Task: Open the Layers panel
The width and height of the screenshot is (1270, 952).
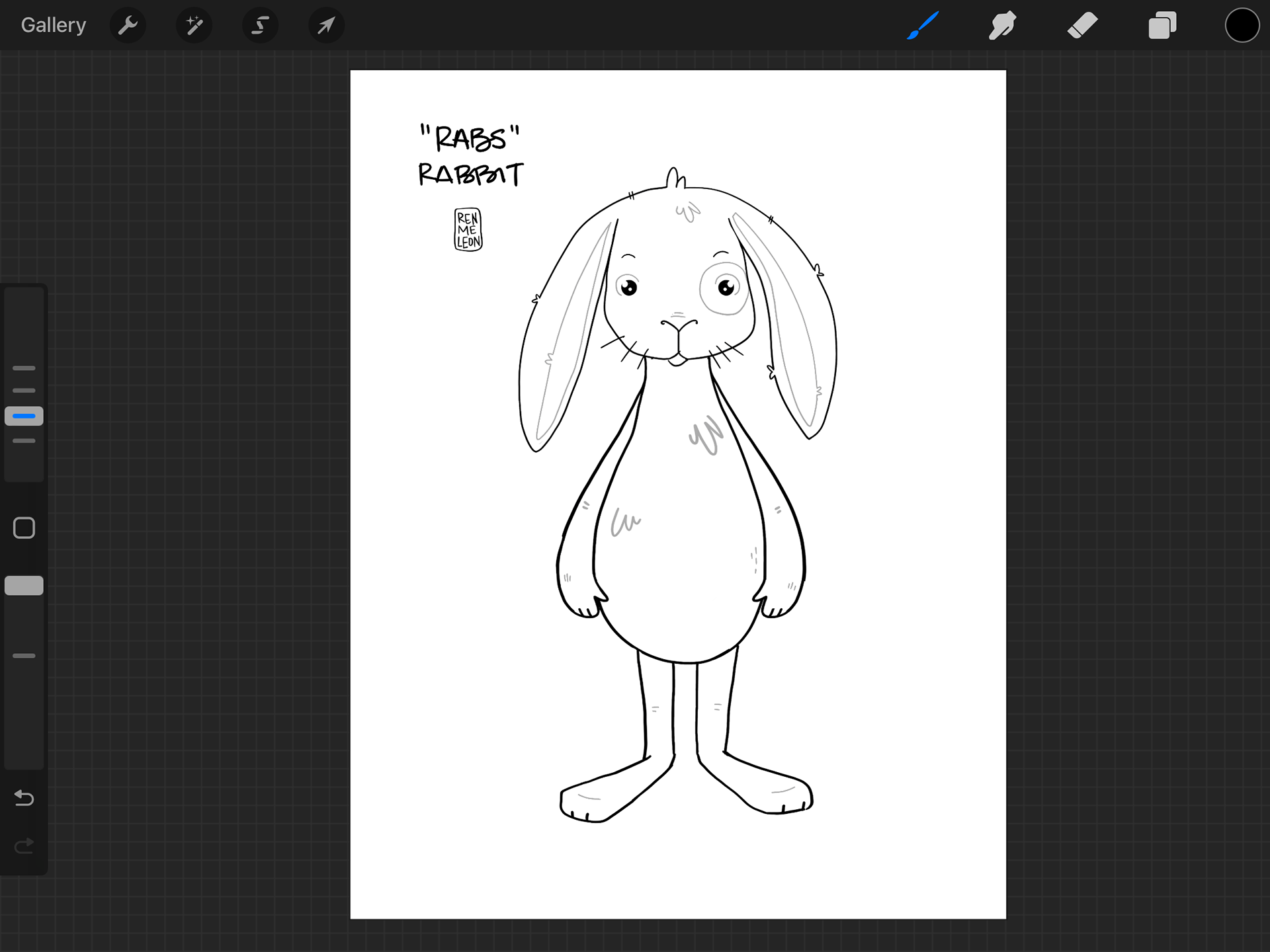Action: [x=1162, y=26]
